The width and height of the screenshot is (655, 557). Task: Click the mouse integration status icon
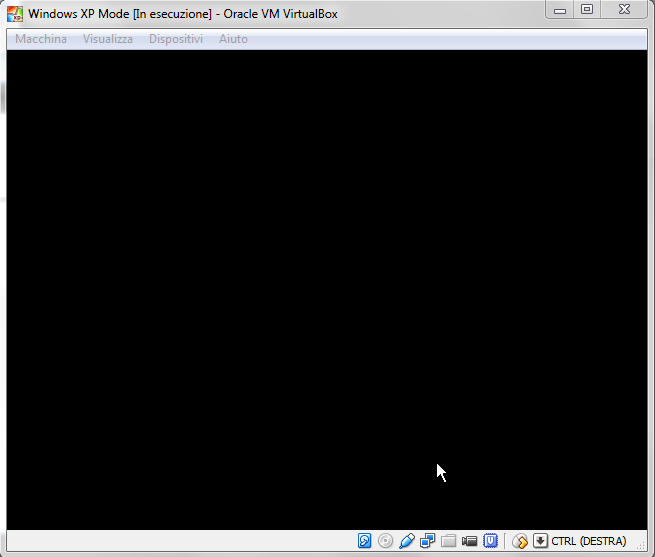[520, 541]
